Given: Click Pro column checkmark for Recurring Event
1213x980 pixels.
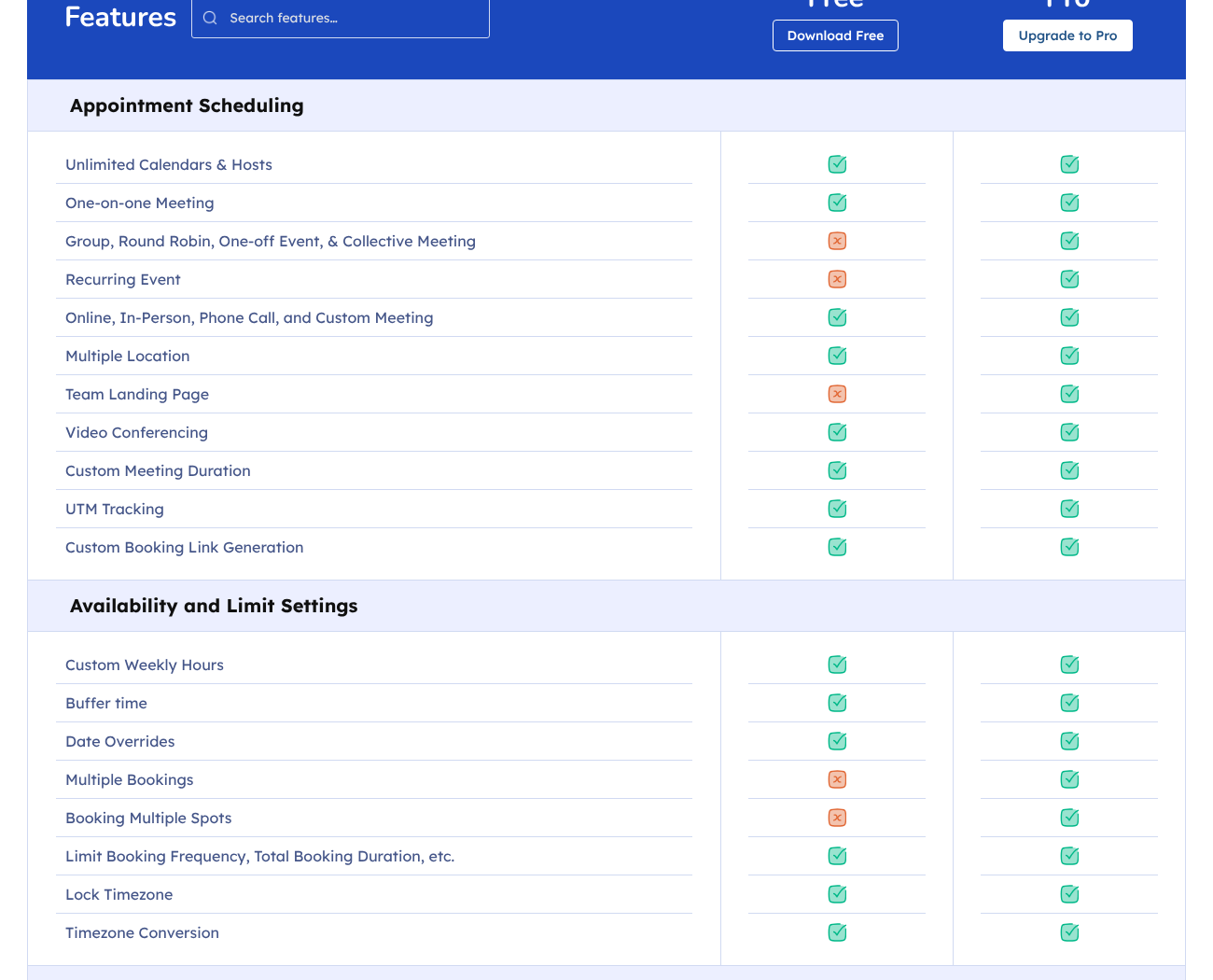Looking at the screenshot, I should coord(1070,279).
